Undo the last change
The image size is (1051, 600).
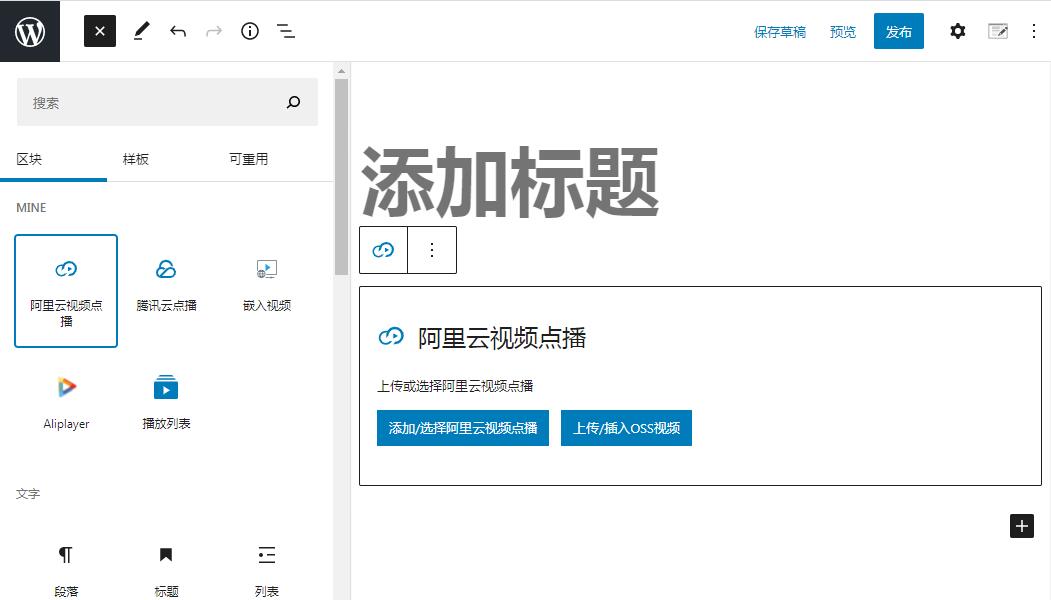(178, 31)
